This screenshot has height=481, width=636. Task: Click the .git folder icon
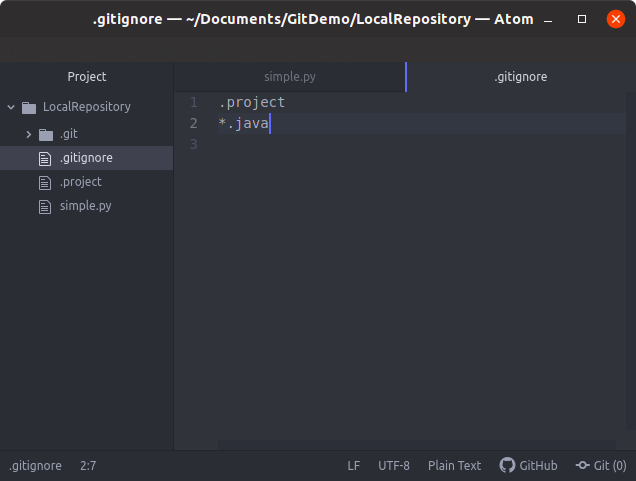[46, 135]
